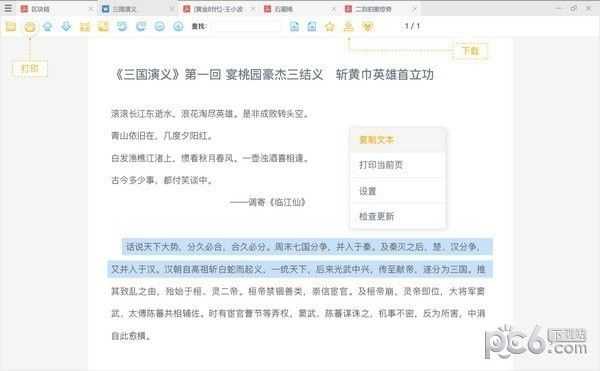The width and height of the screenshot is (600, 371).
Task: Go to next page with down arrow
Action: coord(66,26)
